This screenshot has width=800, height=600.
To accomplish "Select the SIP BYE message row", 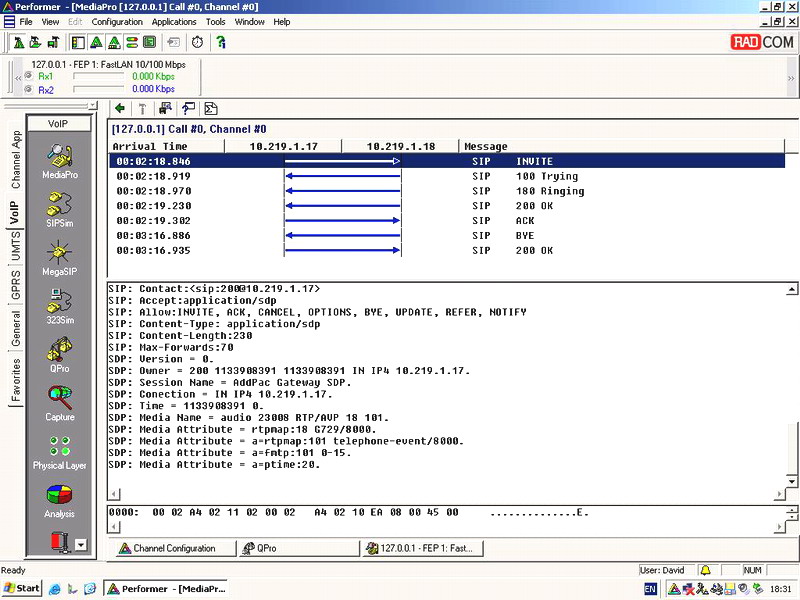I will click(447, 235).
